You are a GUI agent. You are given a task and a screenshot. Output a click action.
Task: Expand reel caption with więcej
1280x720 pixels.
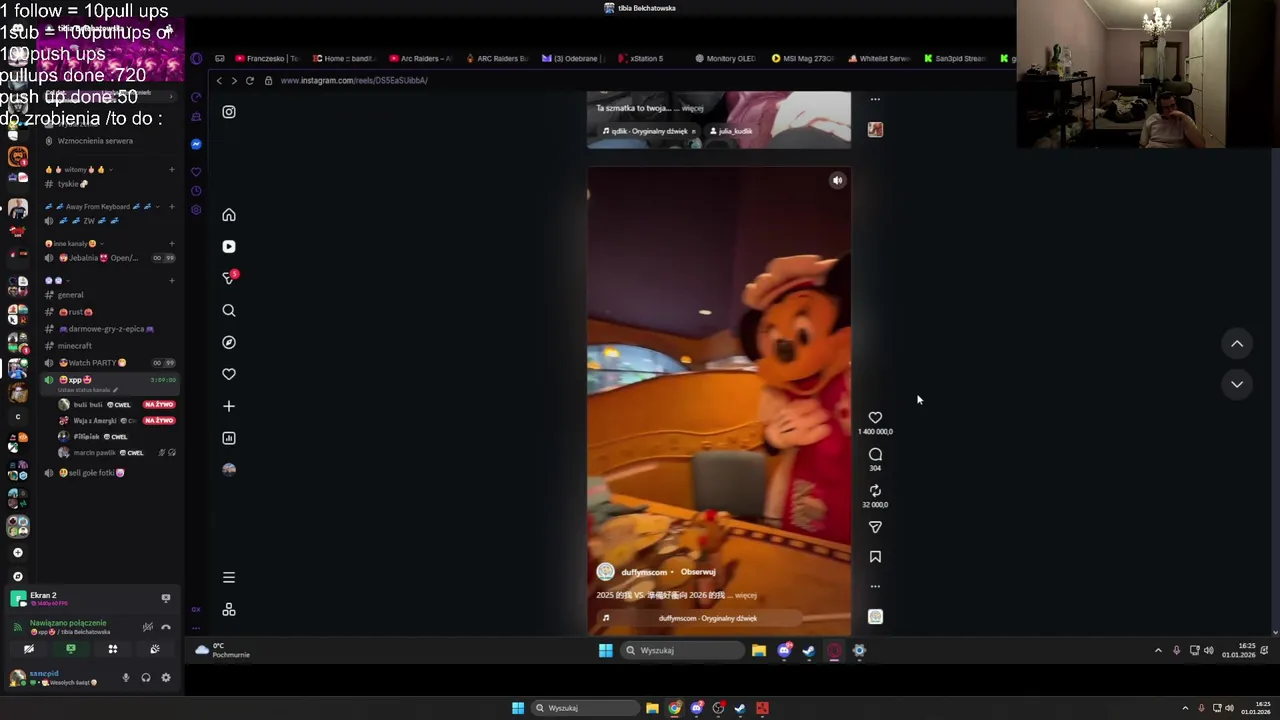click(745, 595)
